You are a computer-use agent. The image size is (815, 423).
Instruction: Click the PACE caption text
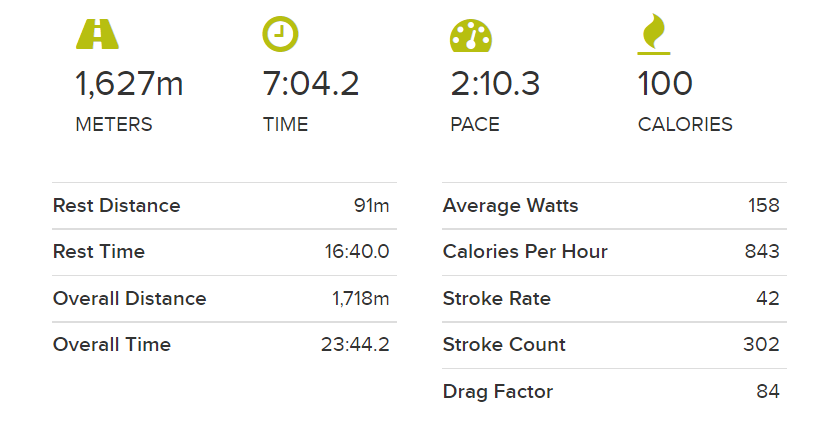(x=475, y=125)
